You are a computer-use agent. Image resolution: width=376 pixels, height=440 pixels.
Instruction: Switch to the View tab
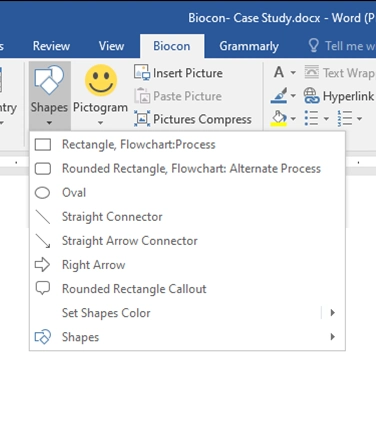point(111,46)
